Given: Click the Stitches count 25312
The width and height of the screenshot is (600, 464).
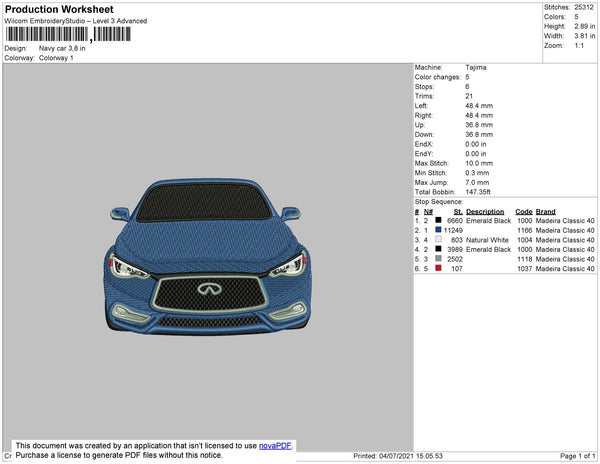Looking at the screenshot, I should pos(584,6).
